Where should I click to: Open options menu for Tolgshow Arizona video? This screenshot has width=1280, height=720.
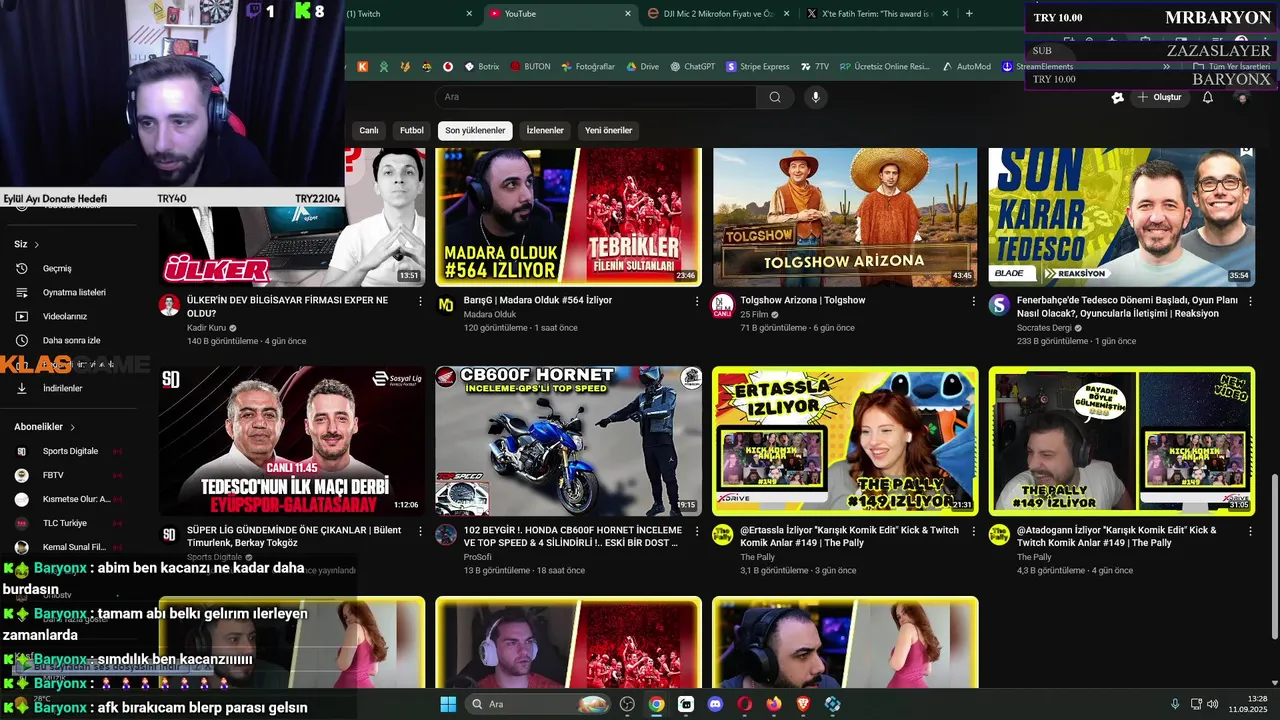[x=973, y=301]
